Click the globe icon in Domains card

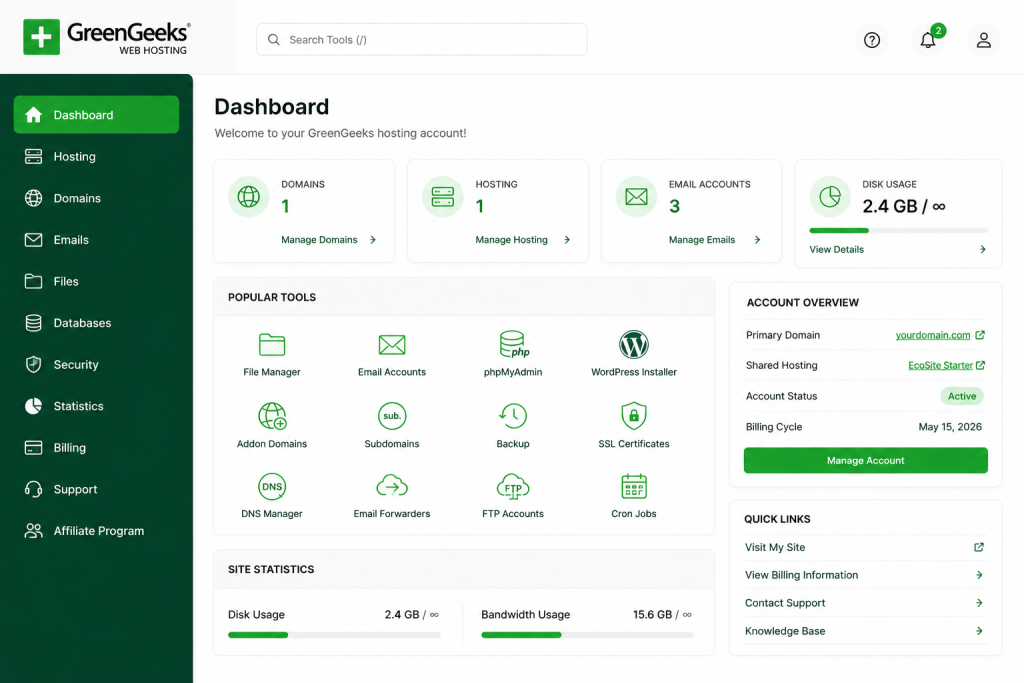coord(248,197)
